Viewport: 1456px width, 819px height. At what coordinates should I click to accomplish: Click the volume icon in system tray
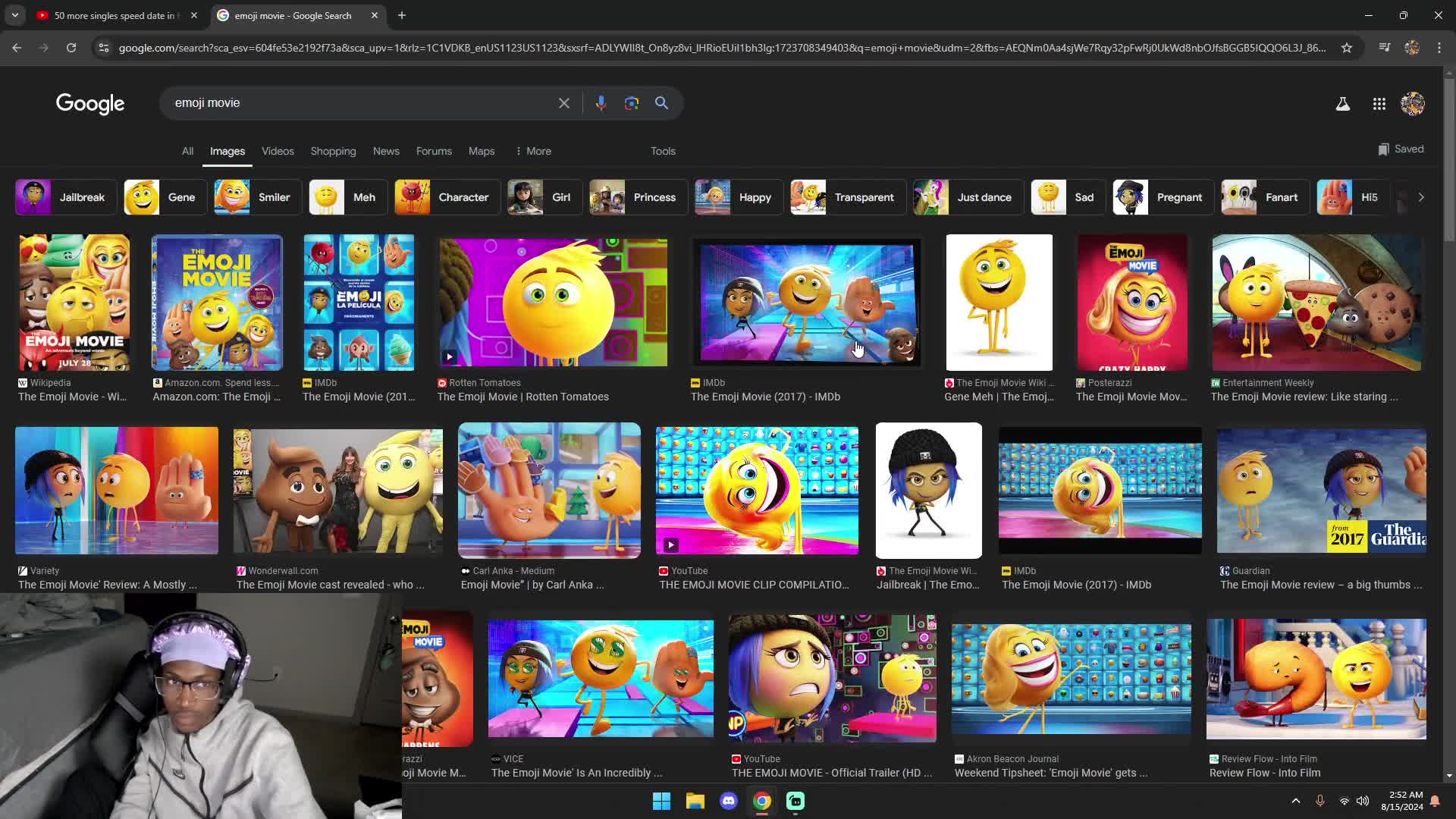pos(1363,801)
